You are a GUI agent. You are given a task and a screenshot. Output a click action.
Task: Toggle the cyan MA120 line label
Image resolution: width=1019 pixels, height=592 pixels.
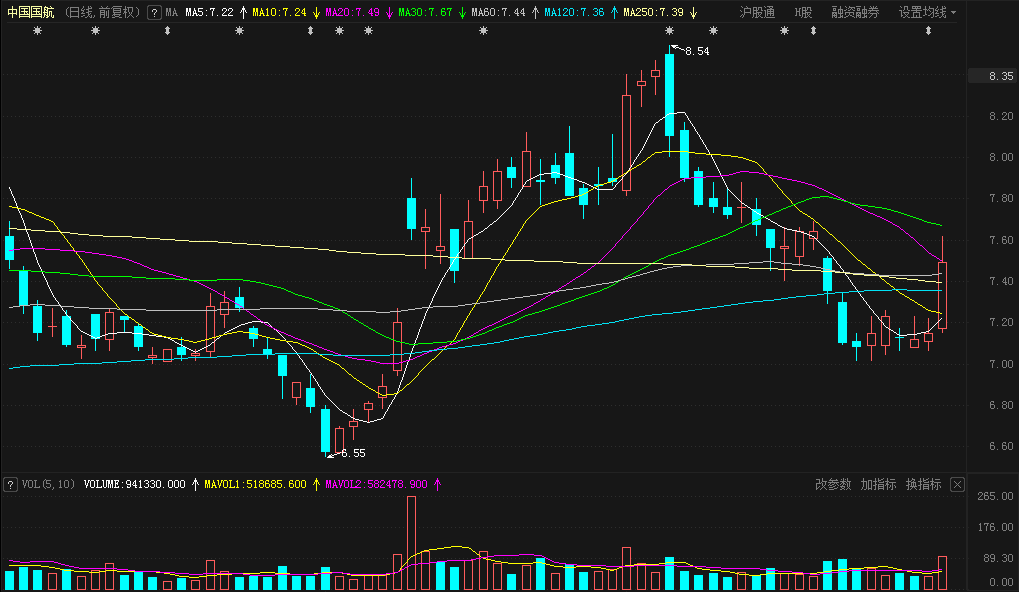(574, 12)
